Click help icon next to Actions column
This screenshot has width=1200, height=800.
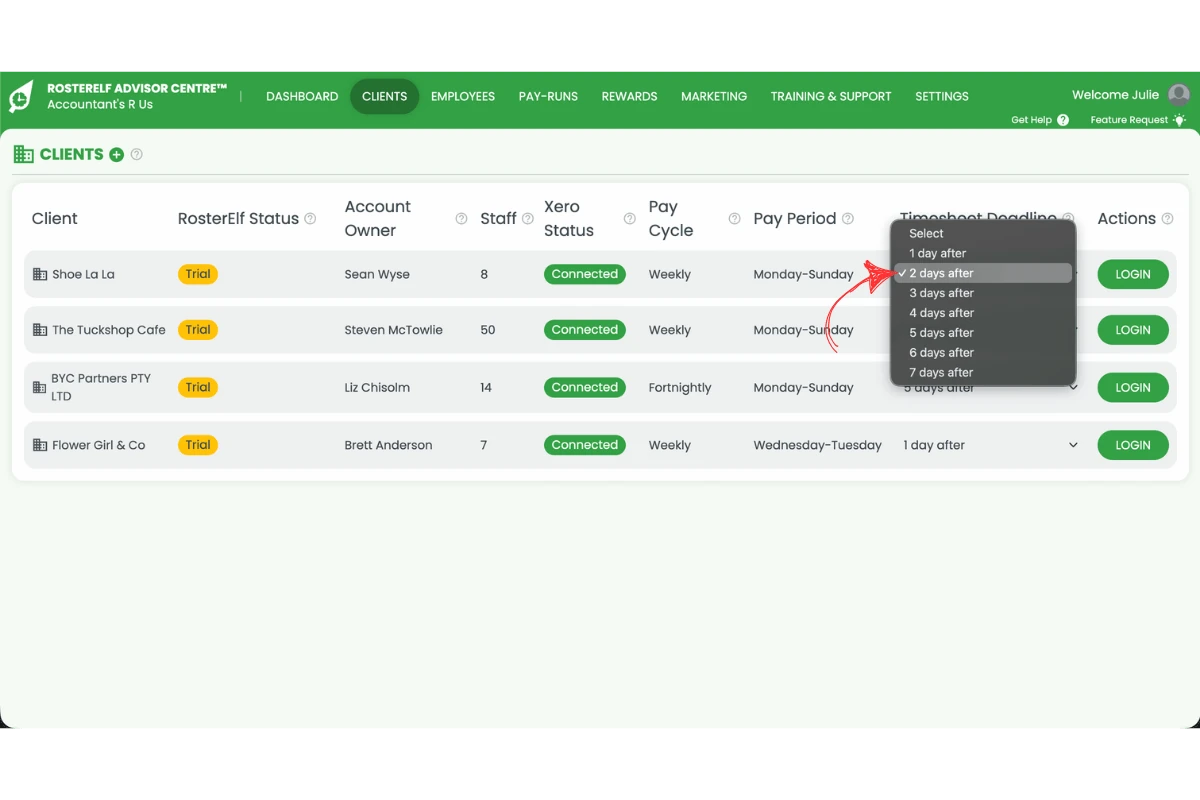1168,219
